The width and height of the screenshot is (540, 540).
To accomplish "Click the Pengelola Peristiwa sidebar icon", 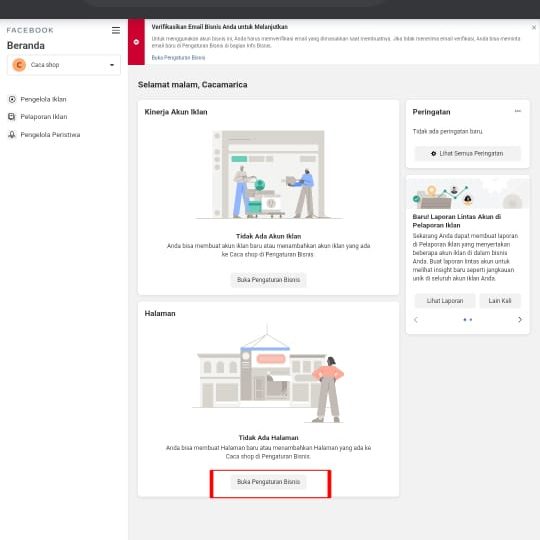I will click(x=12, y=135).
